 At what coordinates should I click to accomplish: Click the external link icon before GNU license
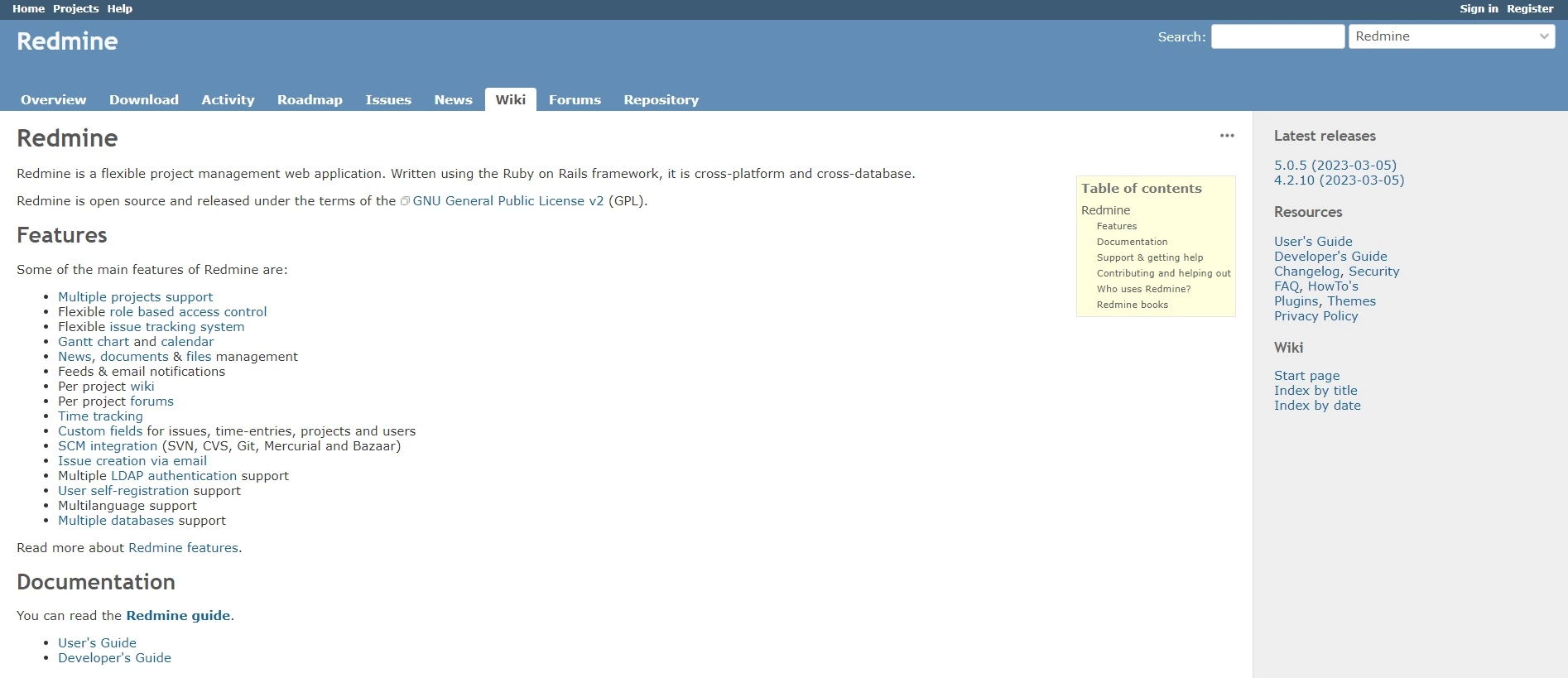pos(405,201)
